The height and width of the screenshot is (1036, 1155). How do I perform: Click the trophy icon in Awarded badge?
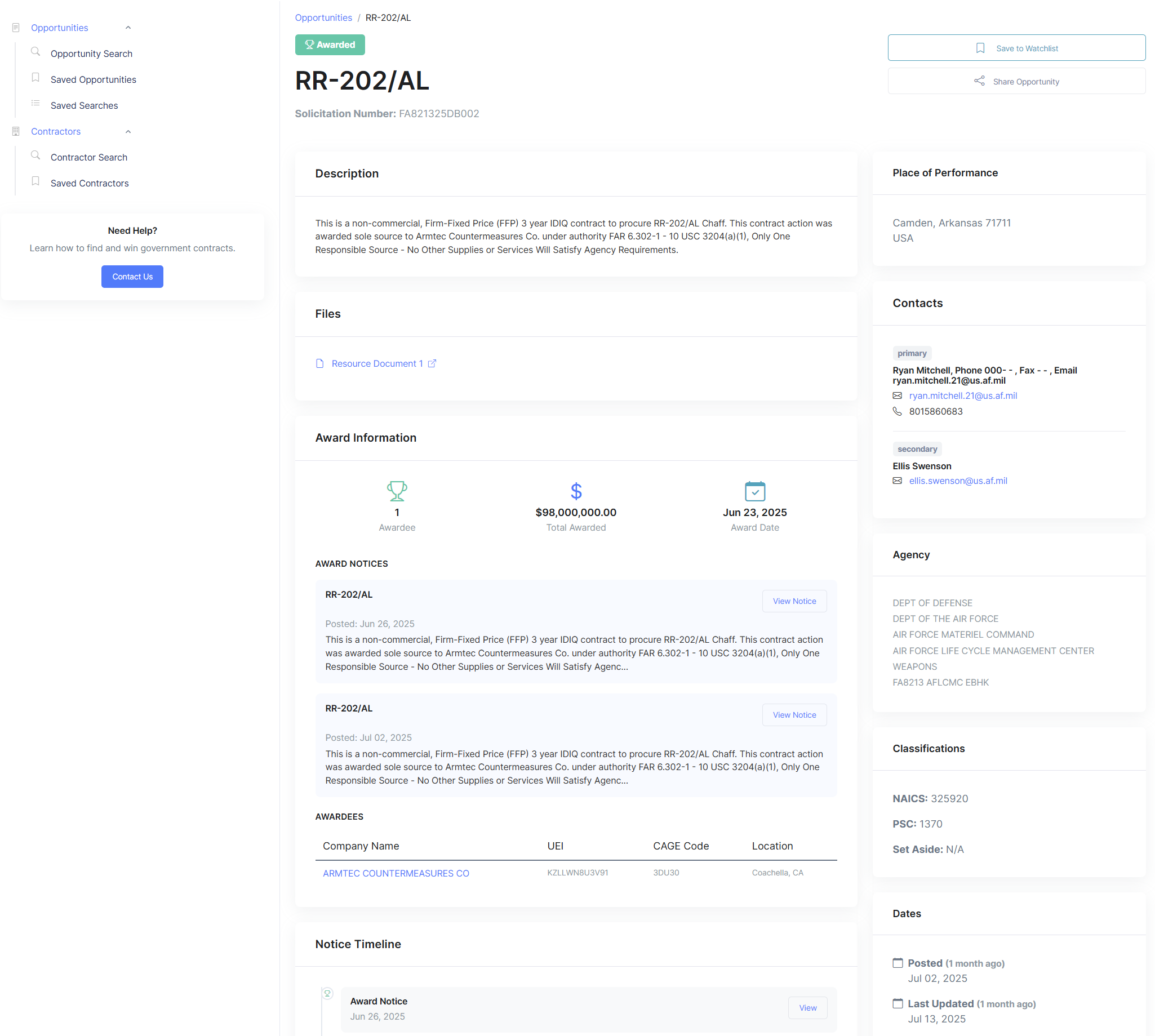pyautogui.click(x=310, y=45)
